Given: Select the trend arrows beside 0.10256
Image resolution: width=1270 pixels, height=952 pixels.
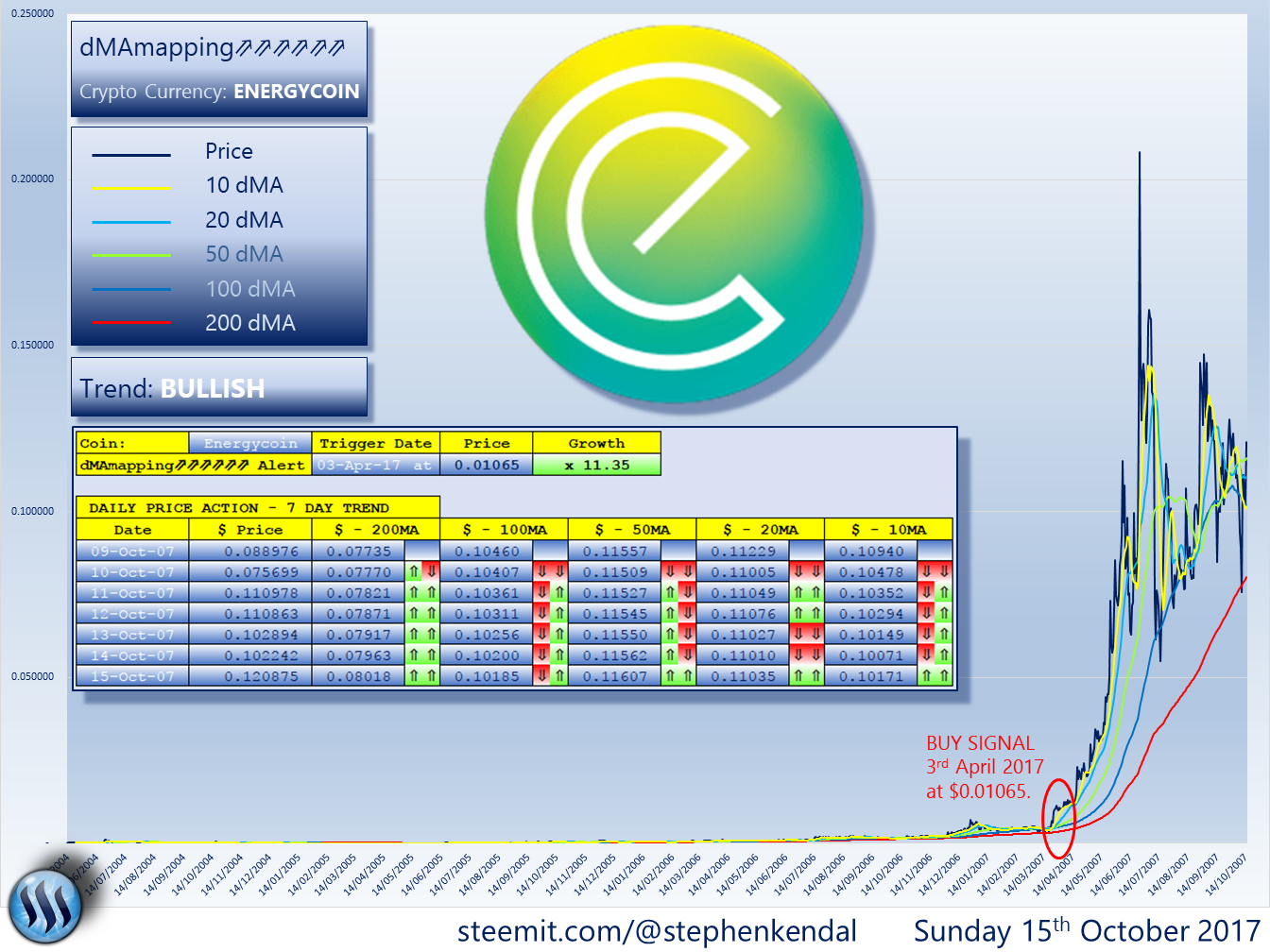Looking at the screenshot, I should [x=551, y=634].
